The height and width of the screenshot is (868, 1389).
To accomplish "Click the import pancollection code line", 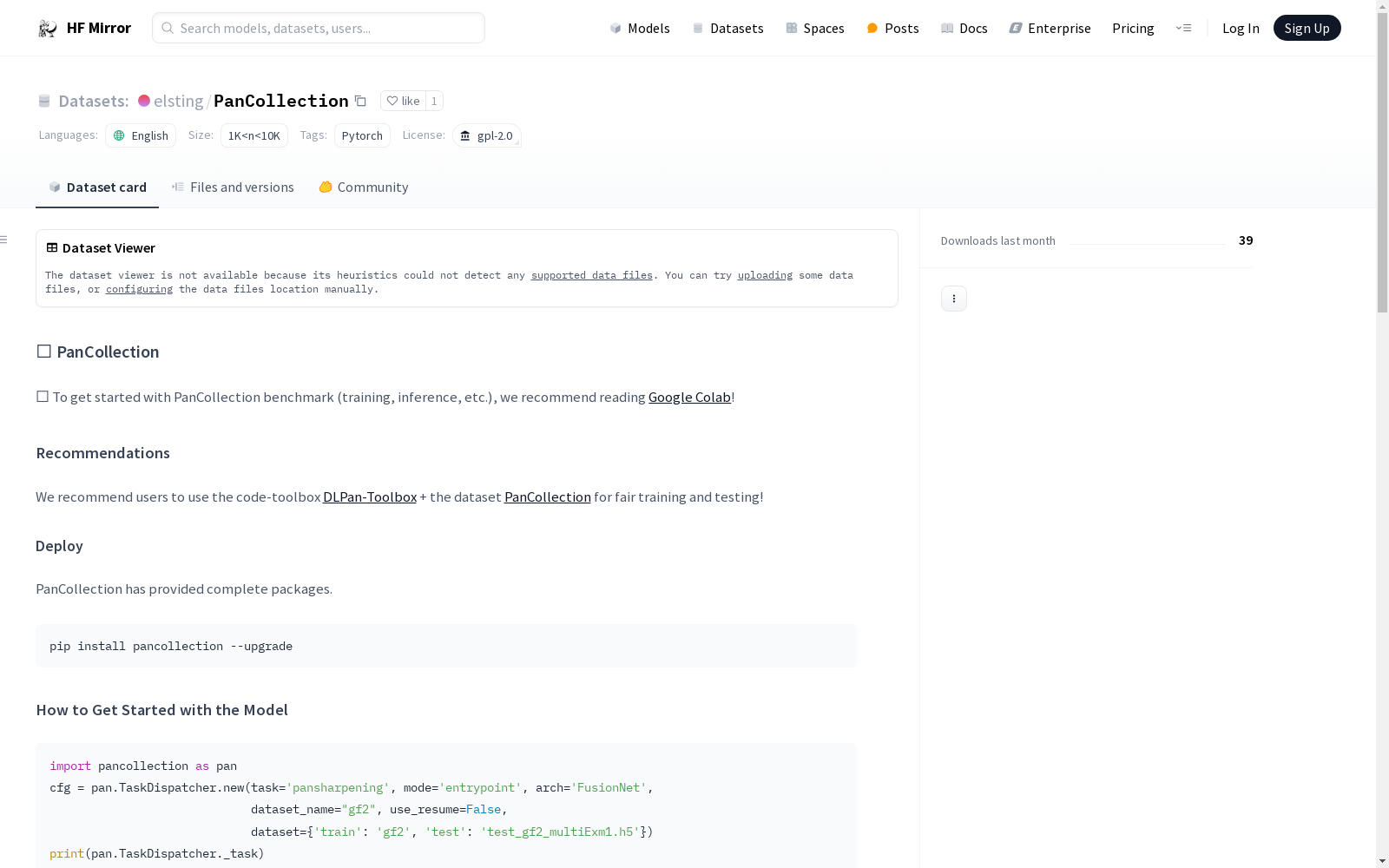I will (143, 766).
